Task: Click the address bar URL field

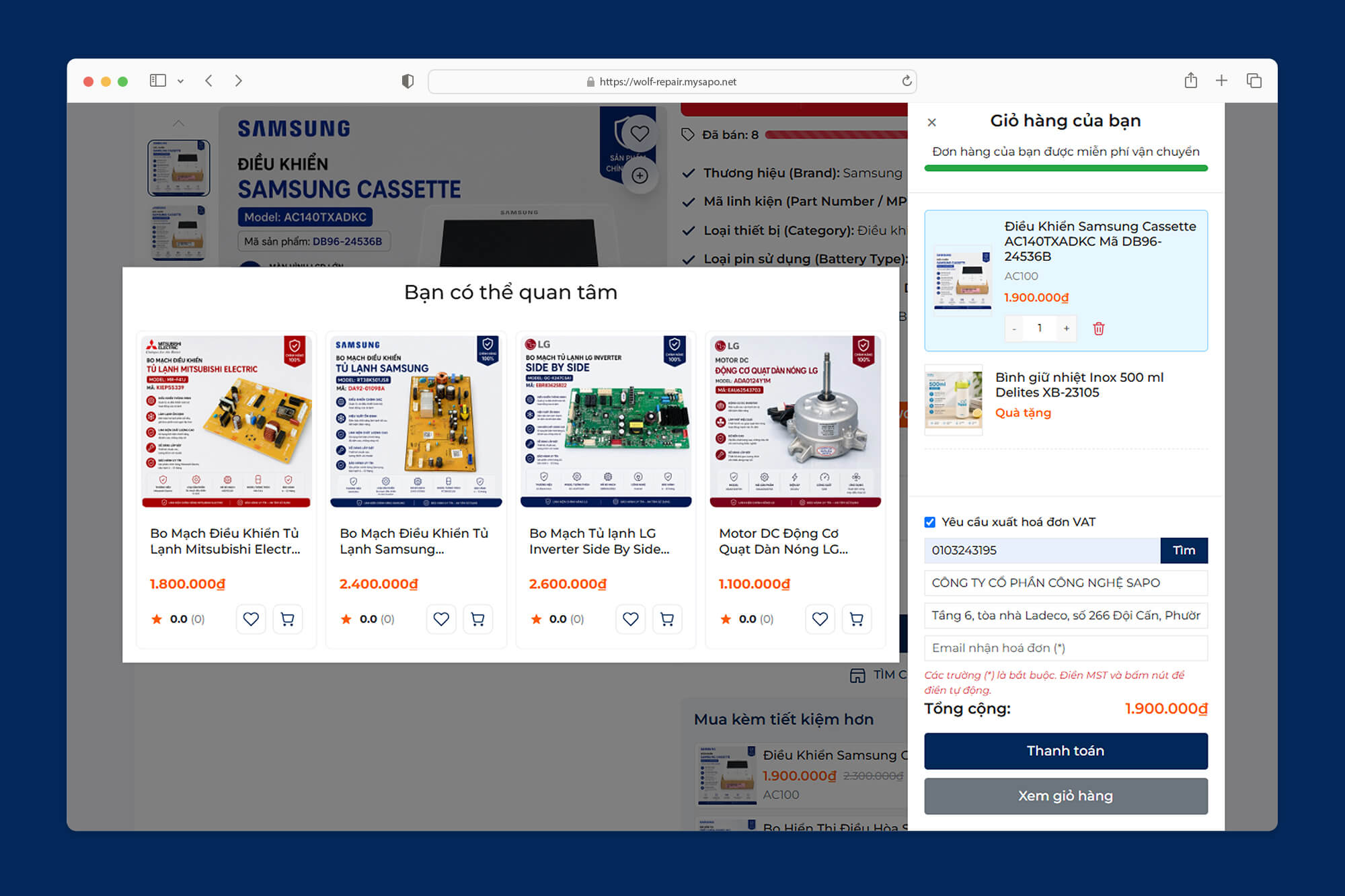Action: pyautogui.click(x=672, y=81)
